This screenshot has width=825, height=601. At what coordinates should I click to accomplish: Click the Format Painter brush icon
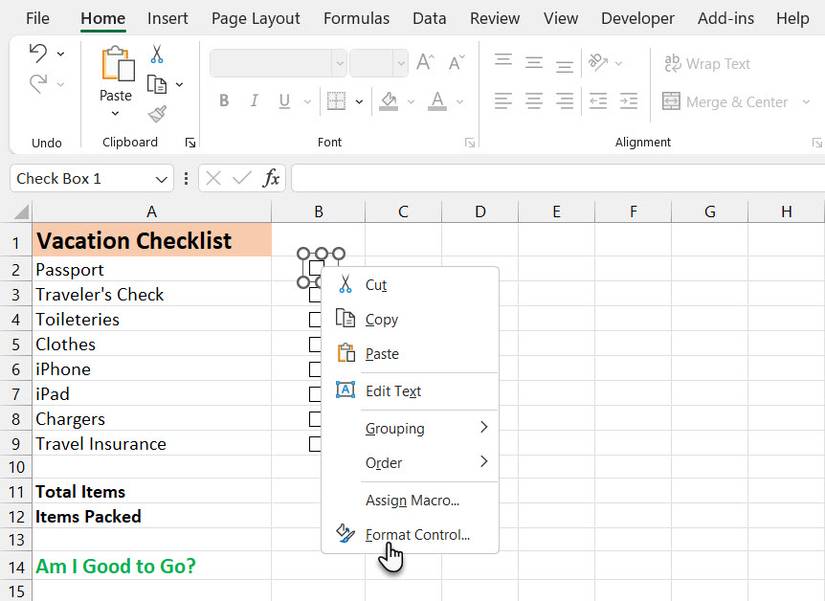157,114
